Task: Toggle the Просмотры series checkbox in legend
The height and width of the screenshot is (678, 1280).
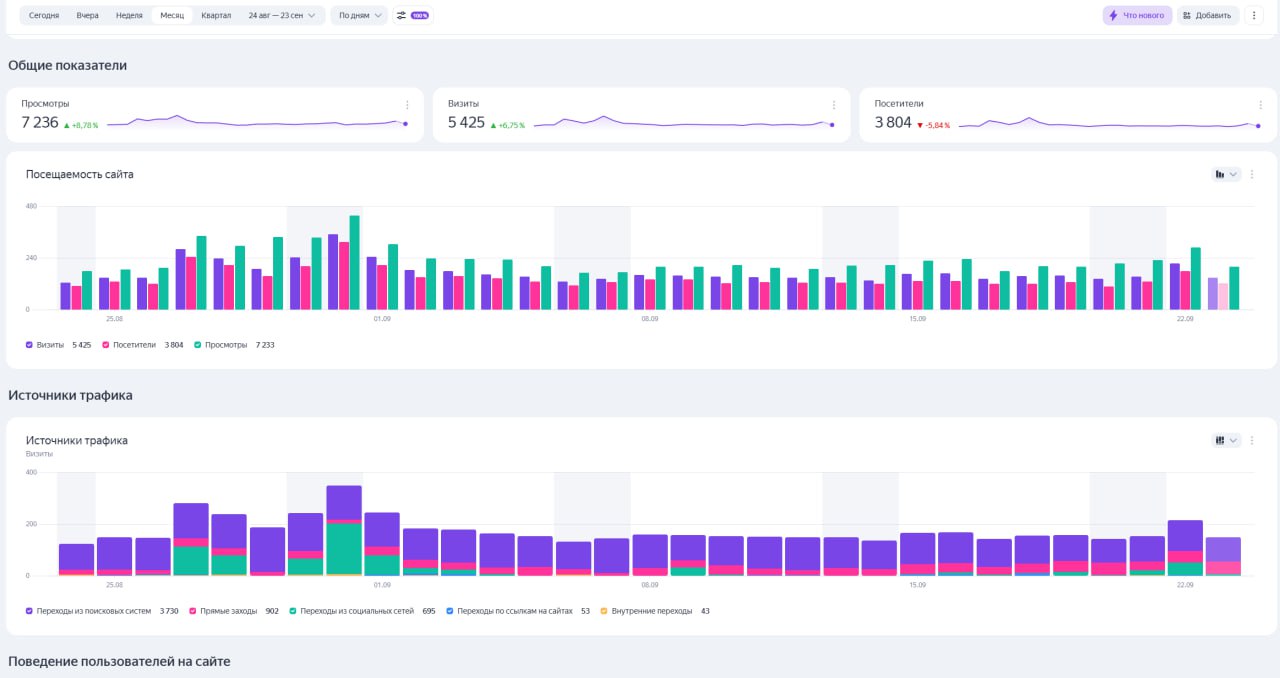Action: (x=197, y=345)
